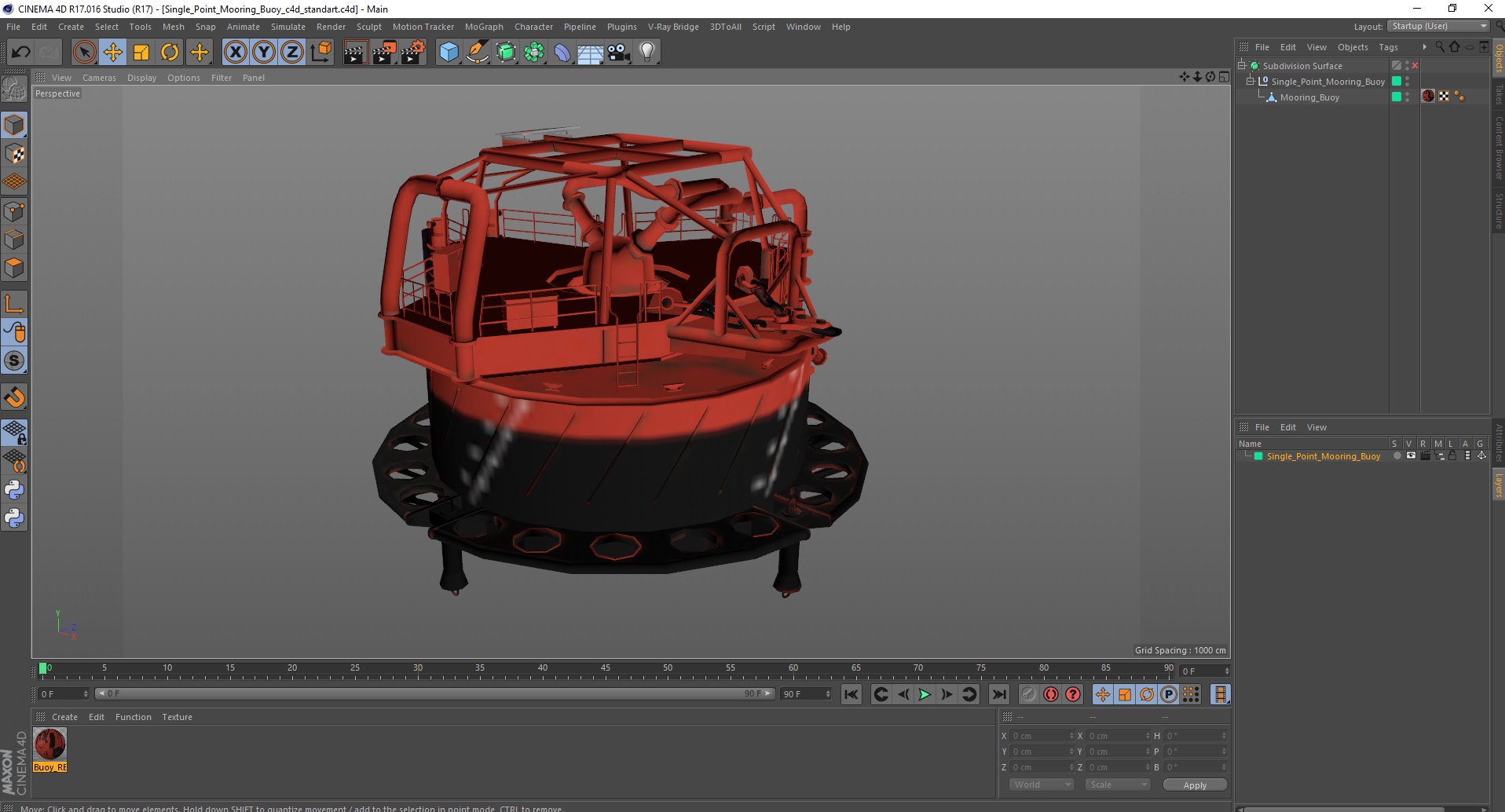Viewport: 1505px width, 812px height.
Task: Open the Array modeling objects icon
Action: coord(534,53)
